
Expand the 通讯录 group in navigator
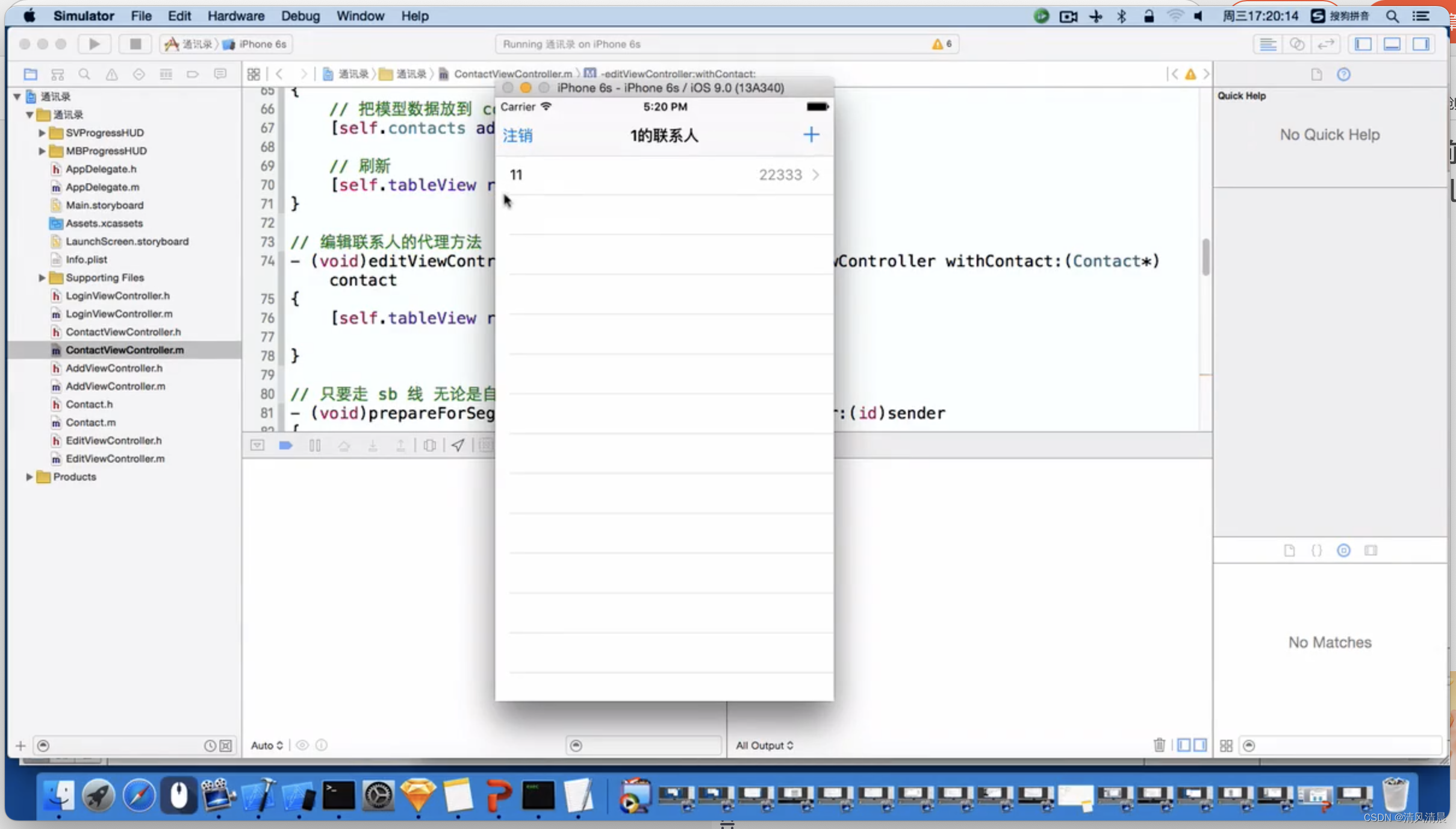pos(30,114)
